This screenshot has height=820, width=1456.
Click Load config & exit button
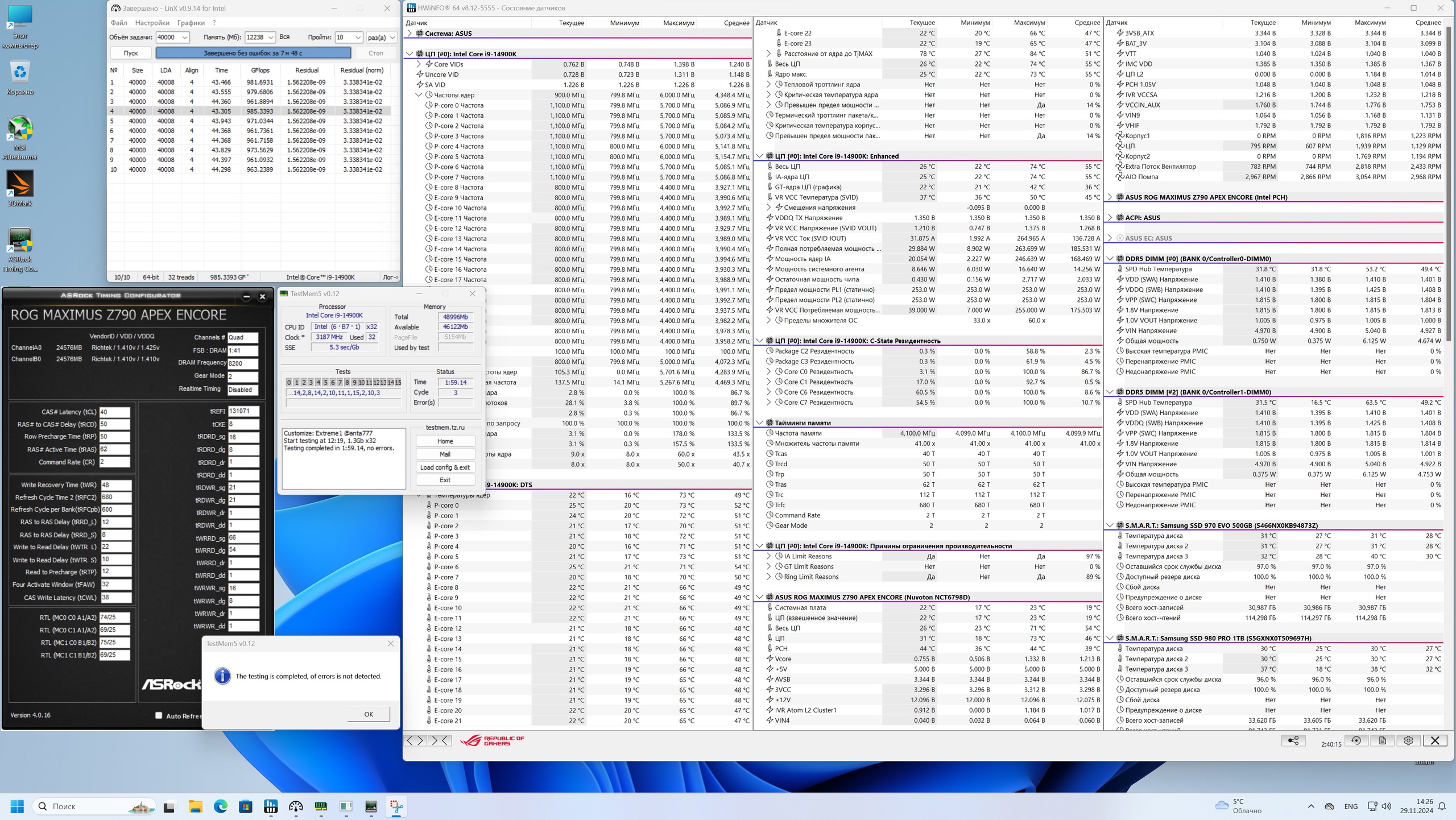pos(445,467)
